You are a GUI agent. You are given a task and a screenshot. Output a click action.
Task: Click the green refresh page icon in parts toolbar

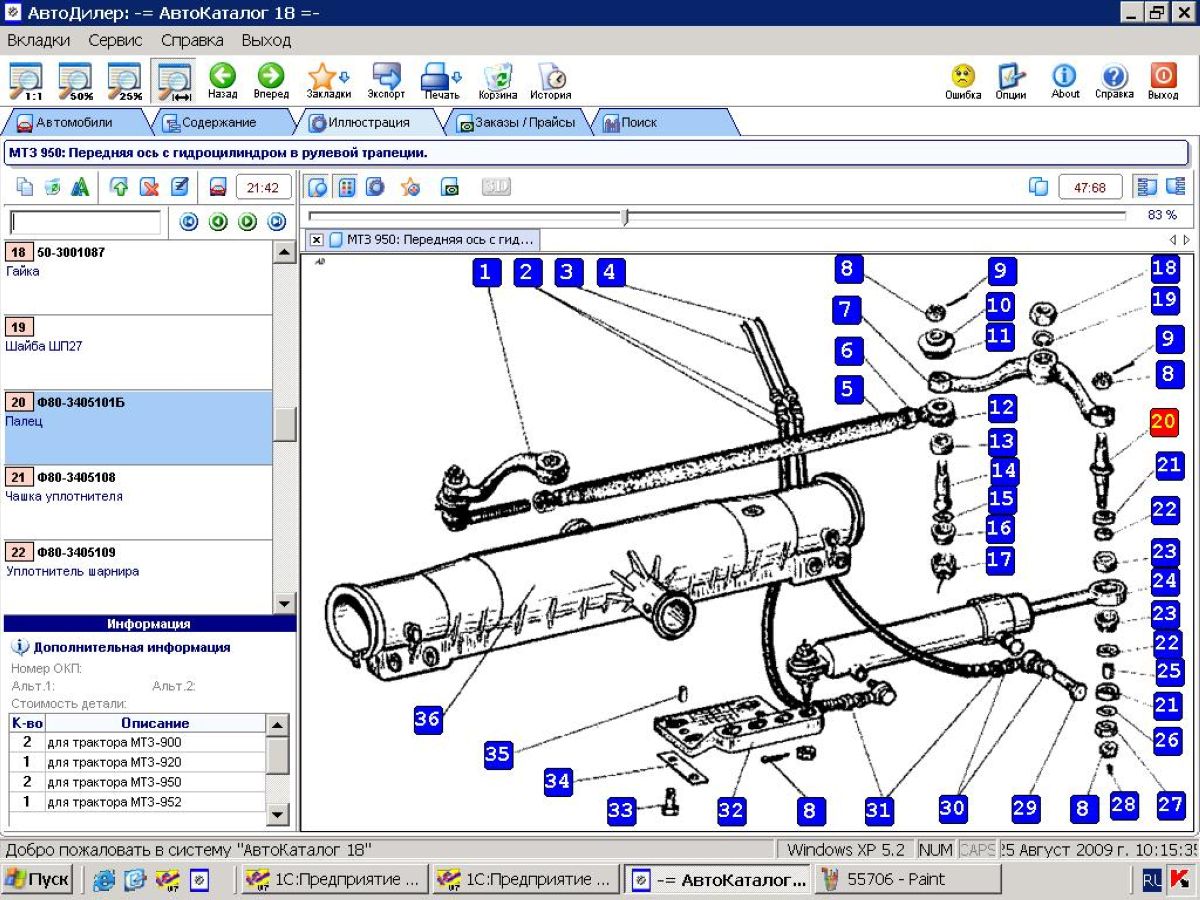tap(53, 188)
